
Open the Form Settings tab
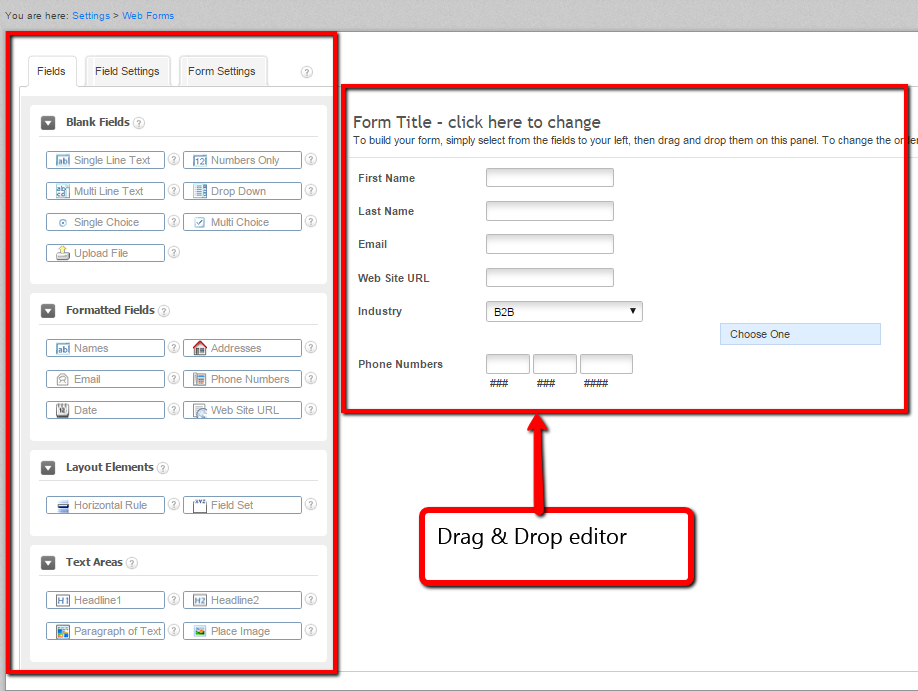[222, 71]
